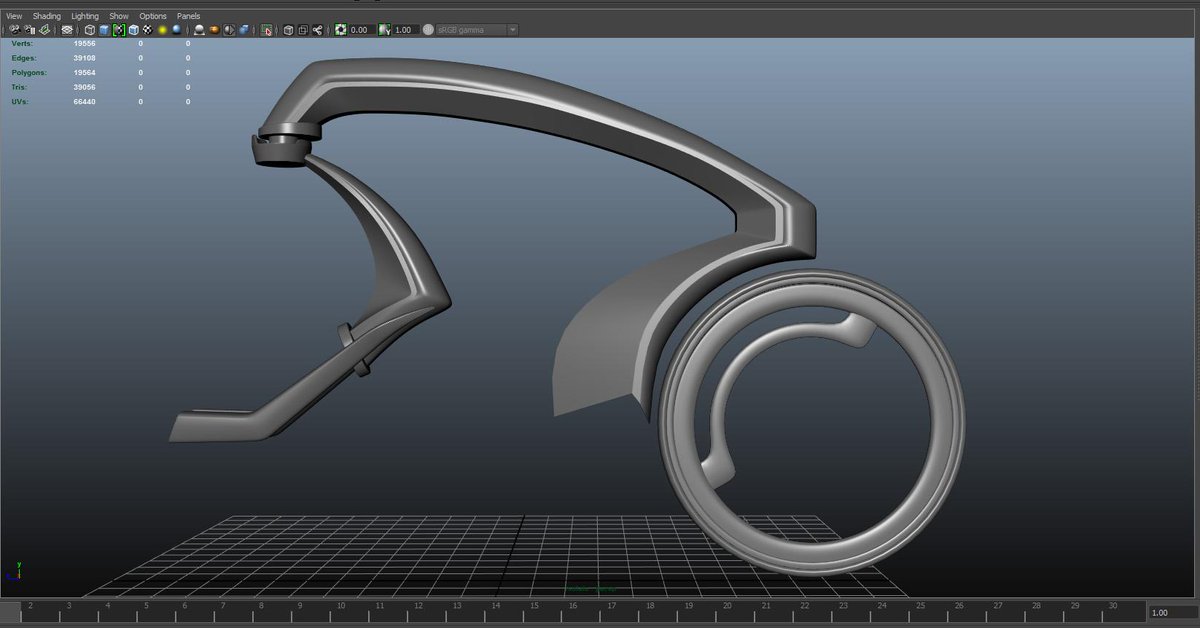Enable textured display mode

click(148, 30)
